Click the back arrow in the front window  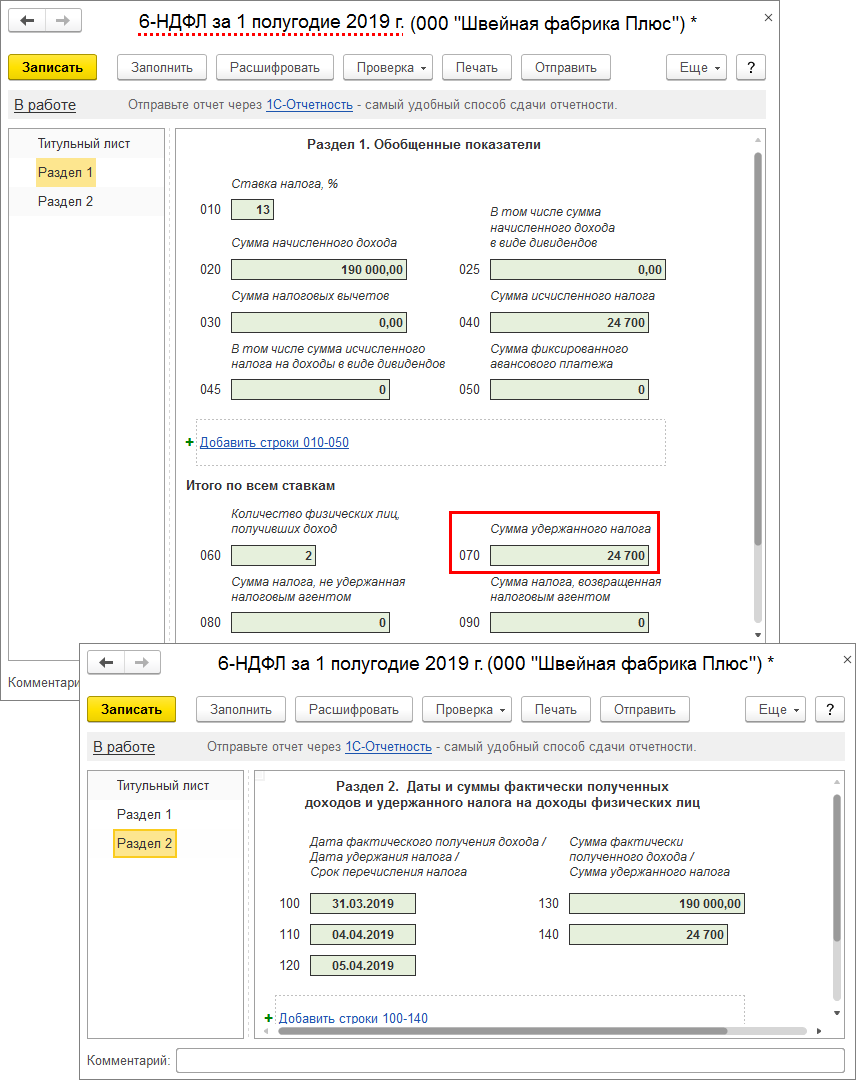coord(106,663)
